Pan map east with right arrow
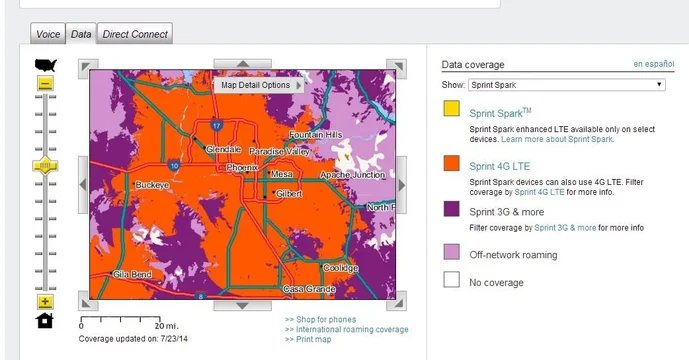Viewport: 689px width, 360px height. click(x=401, y=185)
